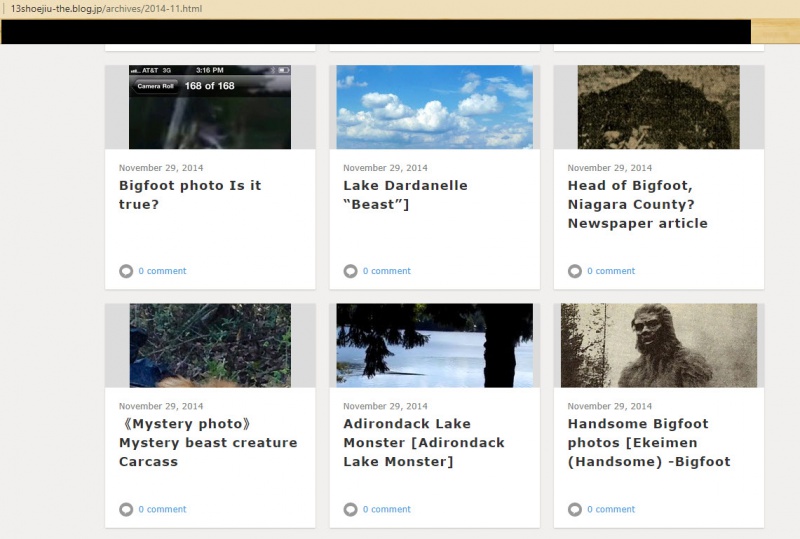
Task: Click the snowy lake with tree silhouettes thumbnail
Action: [434, 345]
